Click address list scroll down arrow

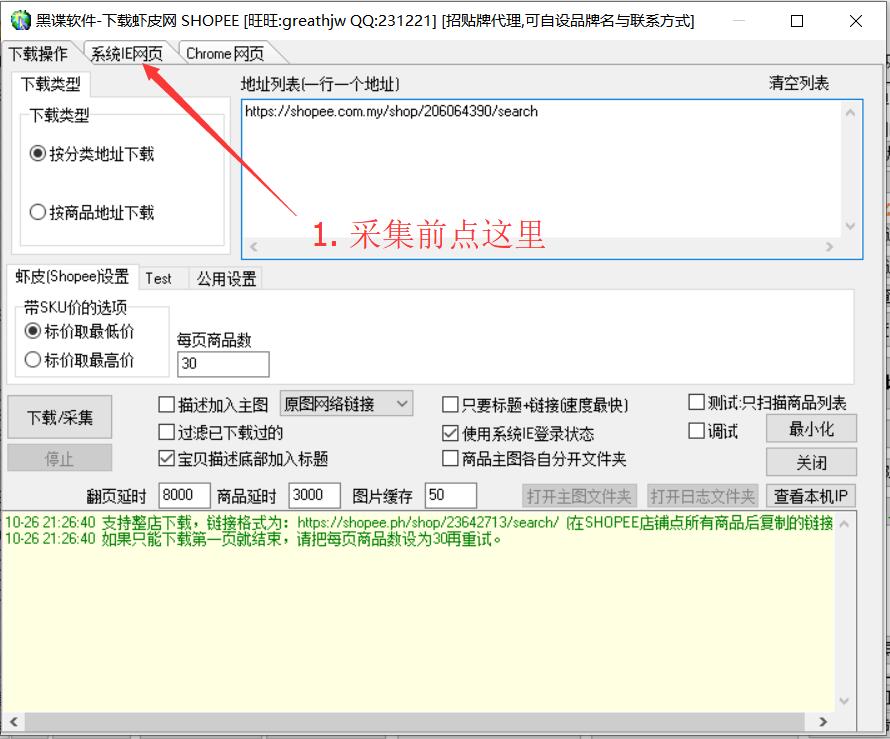pos(850,226)
